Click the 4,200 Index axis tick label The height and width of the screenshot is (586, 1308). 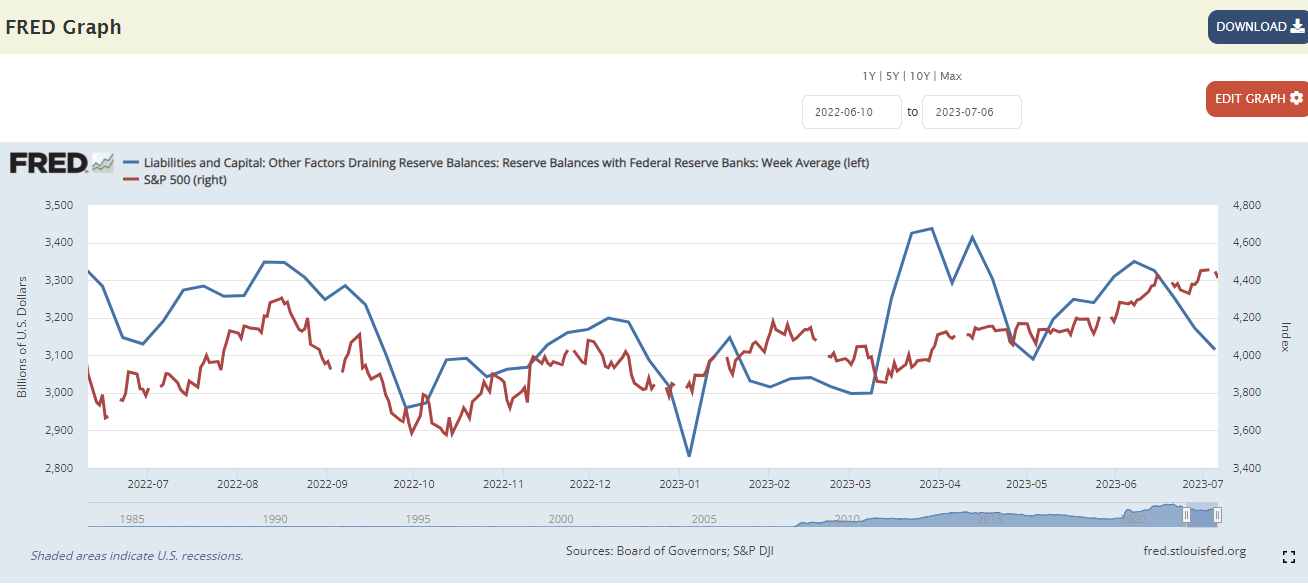(1246, 318)
